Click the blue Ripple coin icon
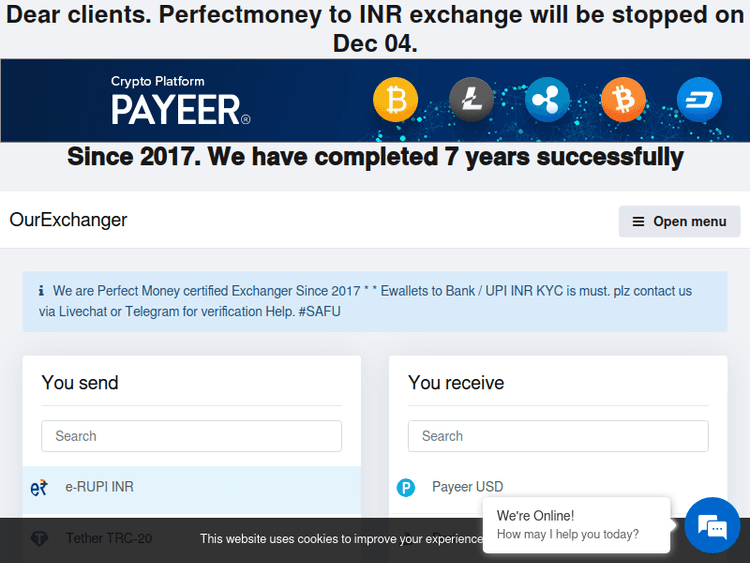 pos(547,100)
